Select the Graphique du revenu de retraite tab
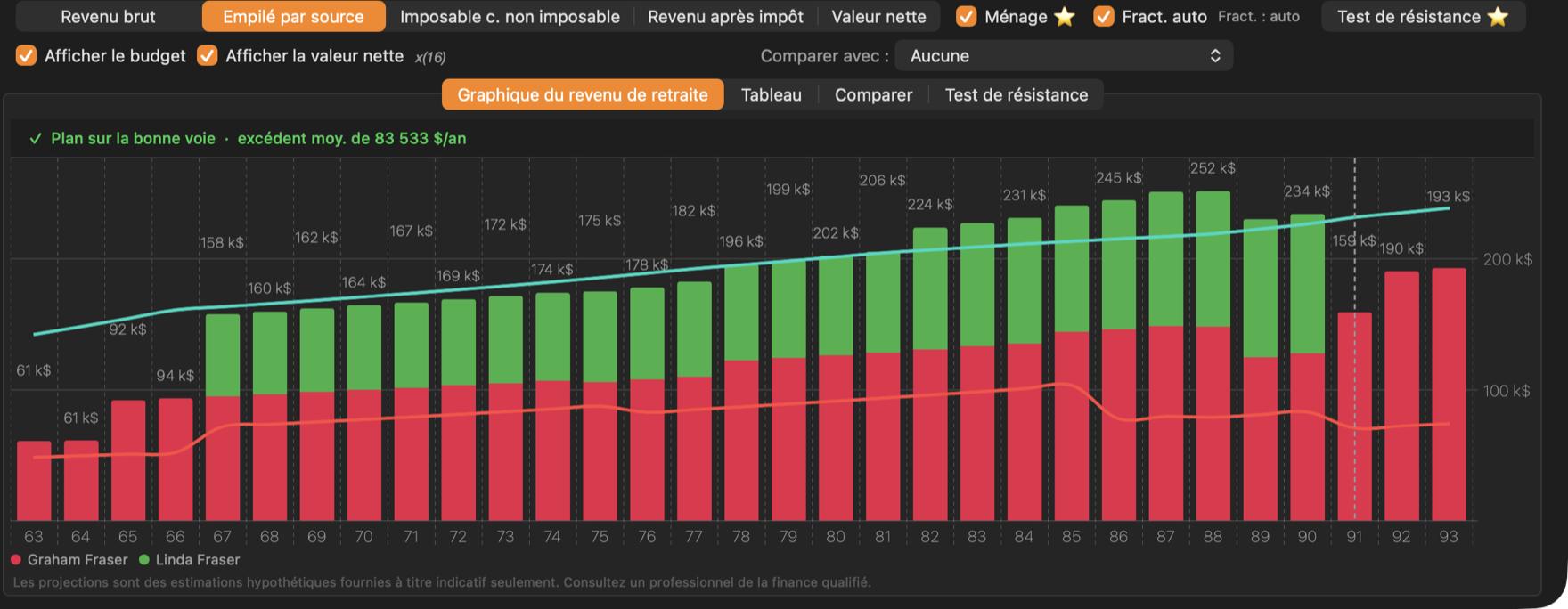 [x=583, y=94]
